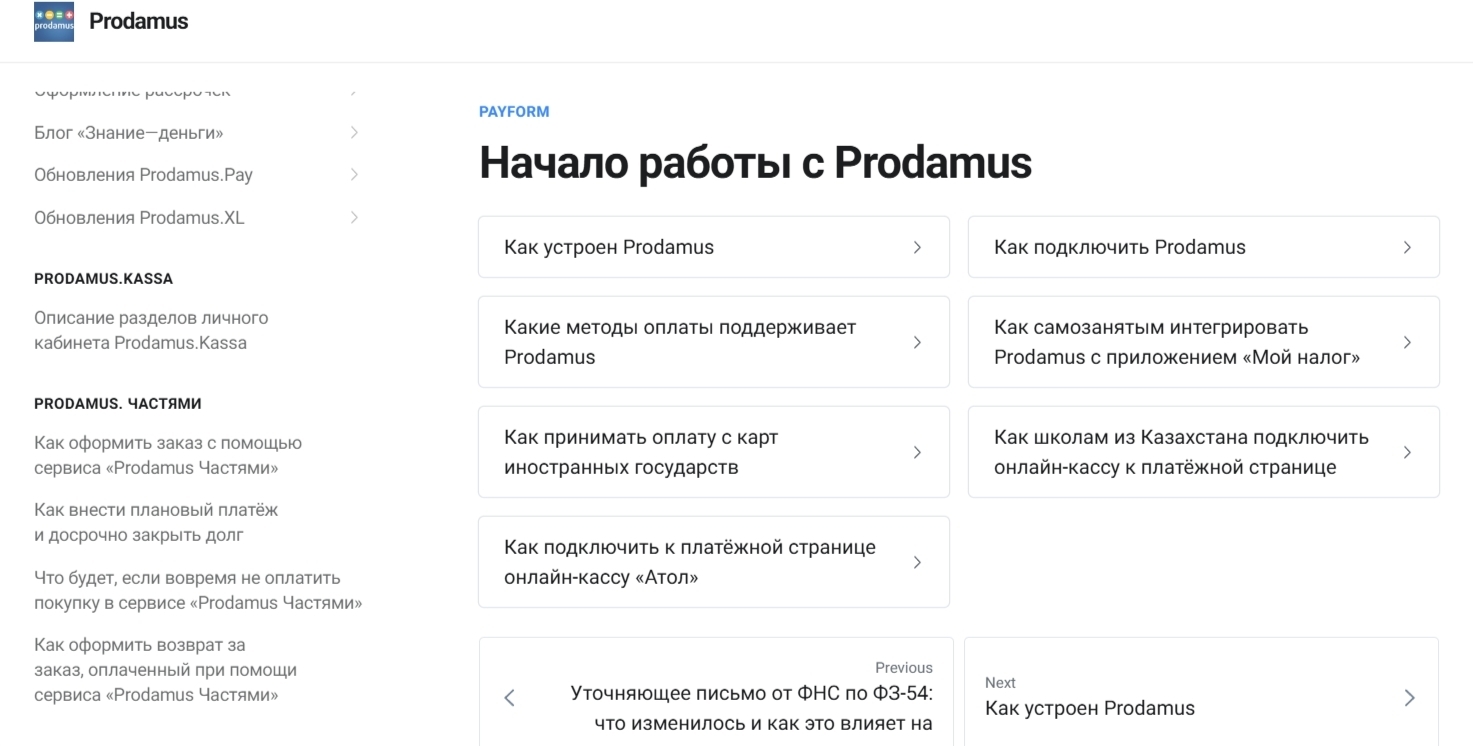Screen dimensions: 1473x746
Task: Click the chevron on the foreign cards payment tile
Action: [917, 452]
